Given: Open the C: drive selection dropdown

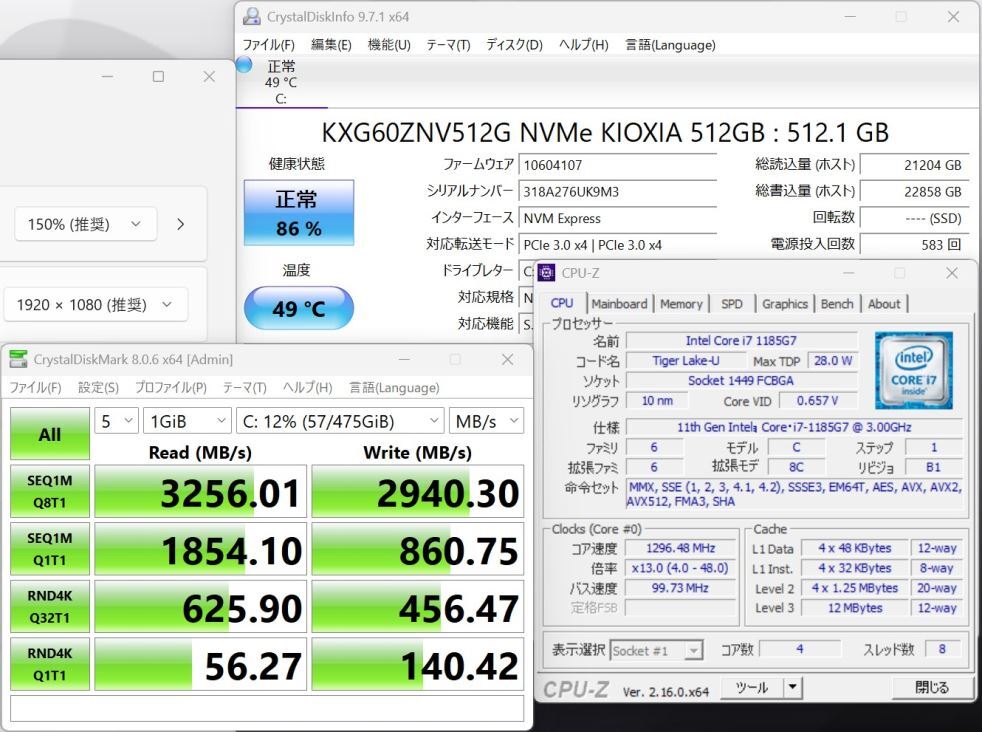Looking at the screenshot, I should tap(340, 421).
